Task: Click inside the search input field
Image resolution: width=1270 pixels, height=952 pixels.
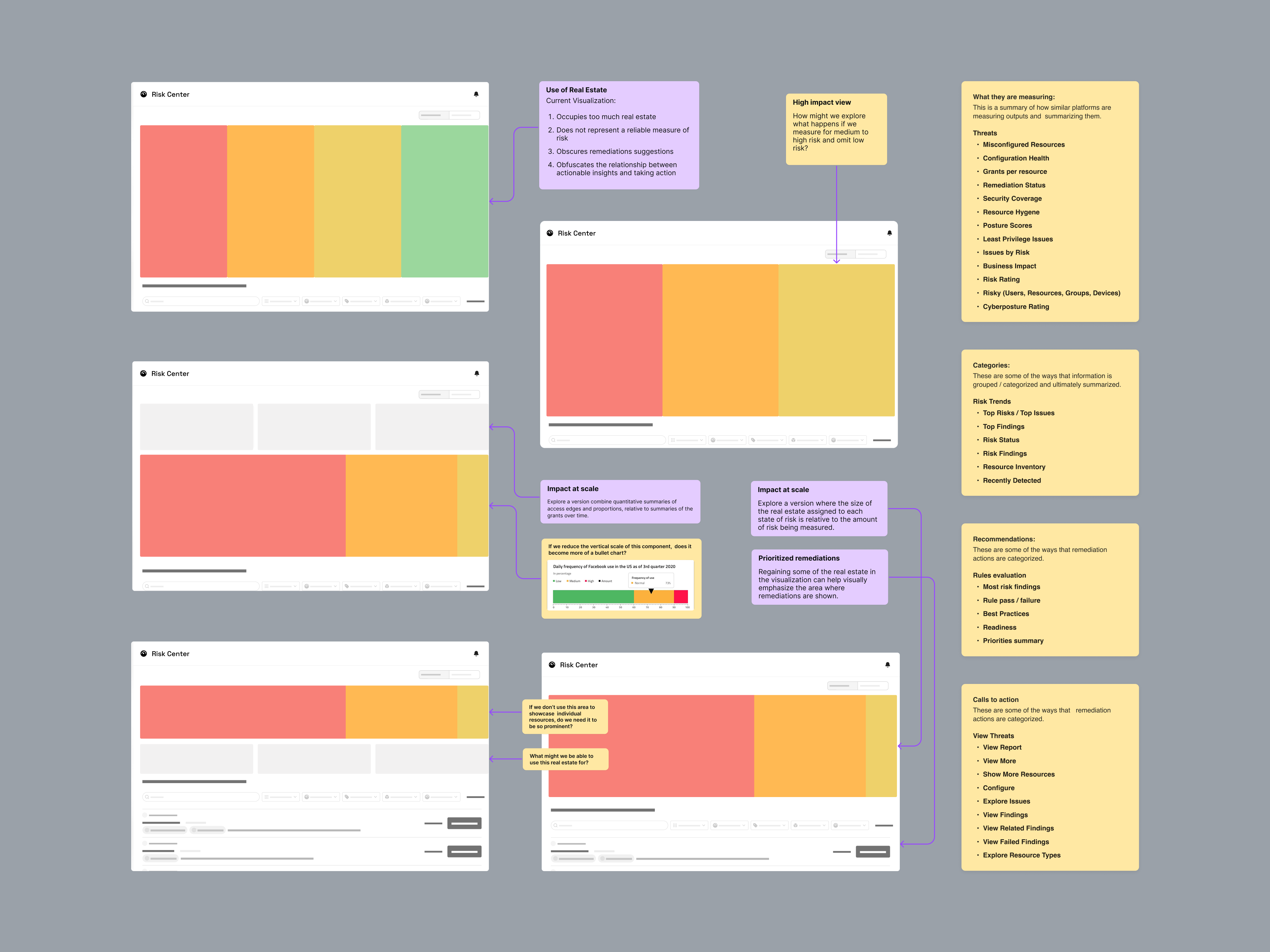Action: pos(201,301)
